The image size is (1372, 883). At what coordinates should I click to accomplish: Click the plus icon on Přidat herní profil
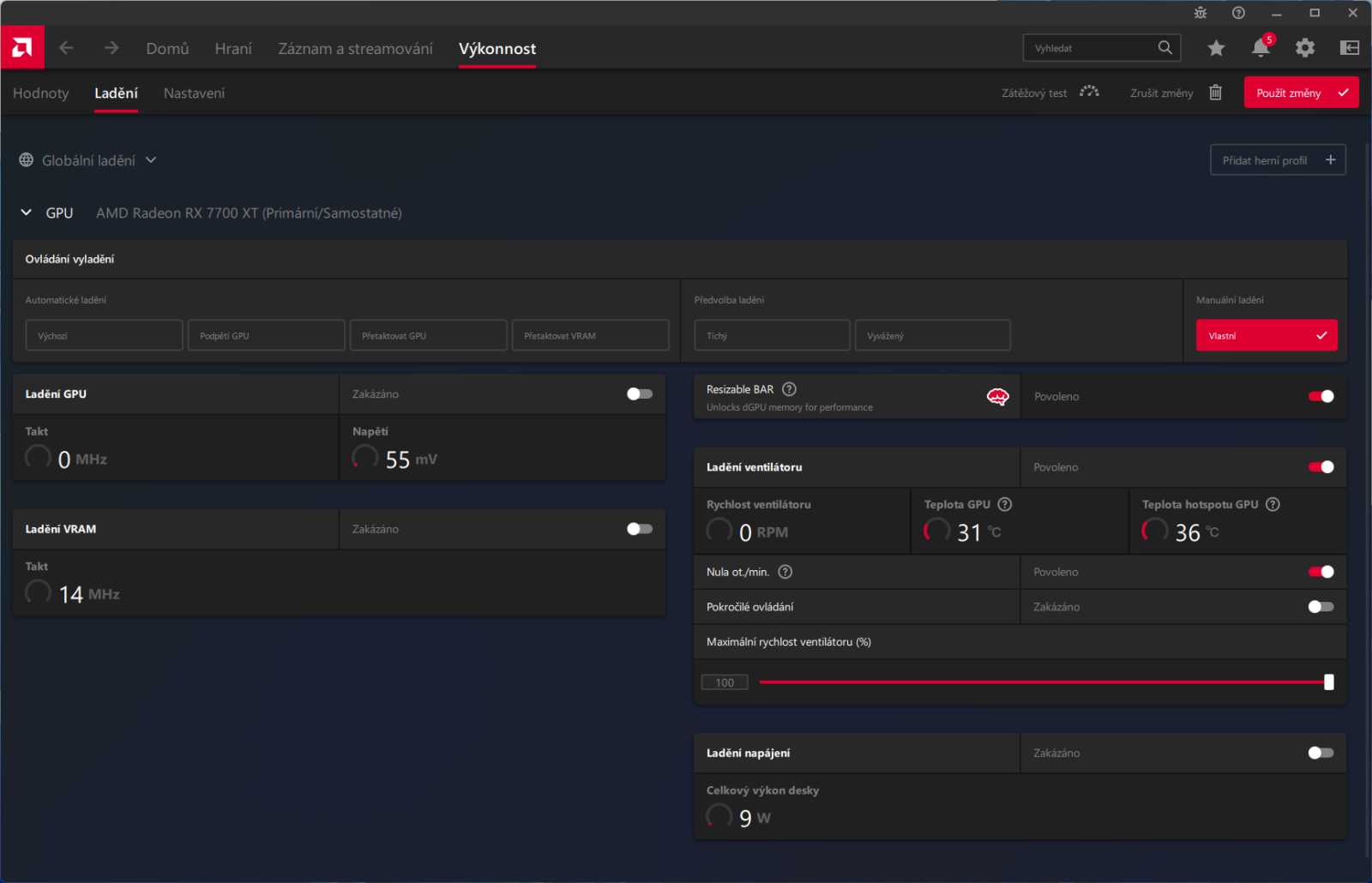[1330, 159]
